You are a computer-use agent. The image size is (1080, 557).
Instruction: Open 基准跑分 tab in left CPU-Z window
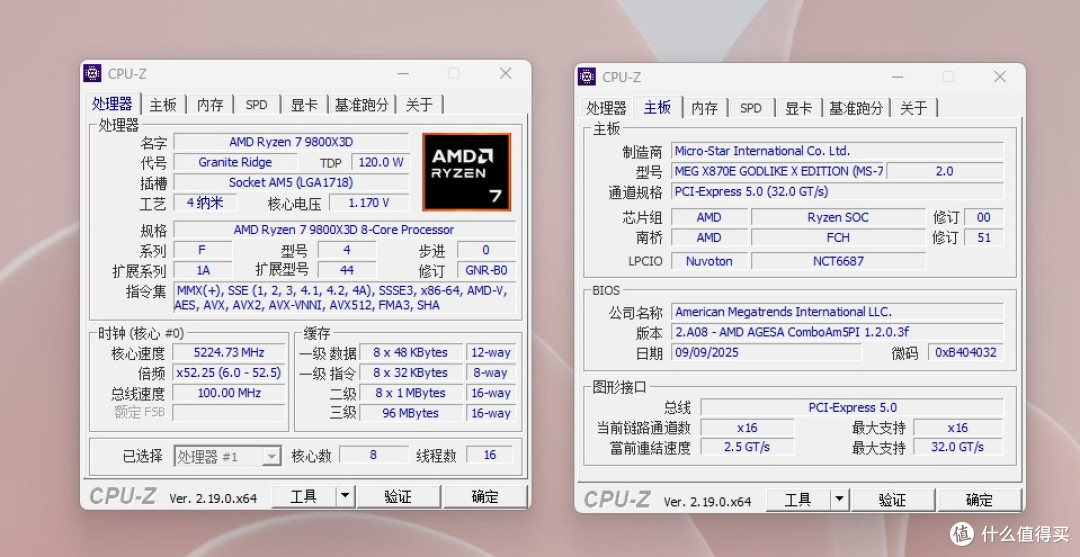(x=362, y=105)
